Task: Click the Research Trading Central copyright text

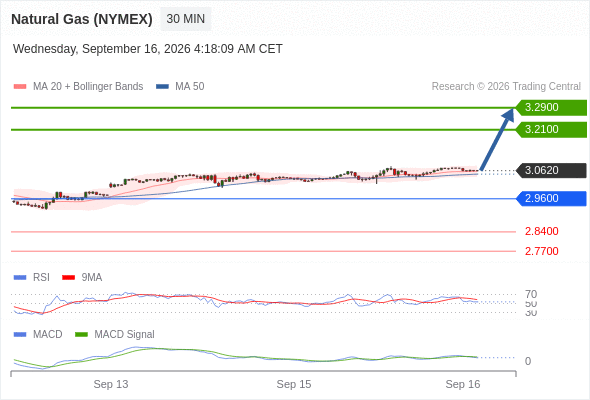Action: [x=506, y=86]
